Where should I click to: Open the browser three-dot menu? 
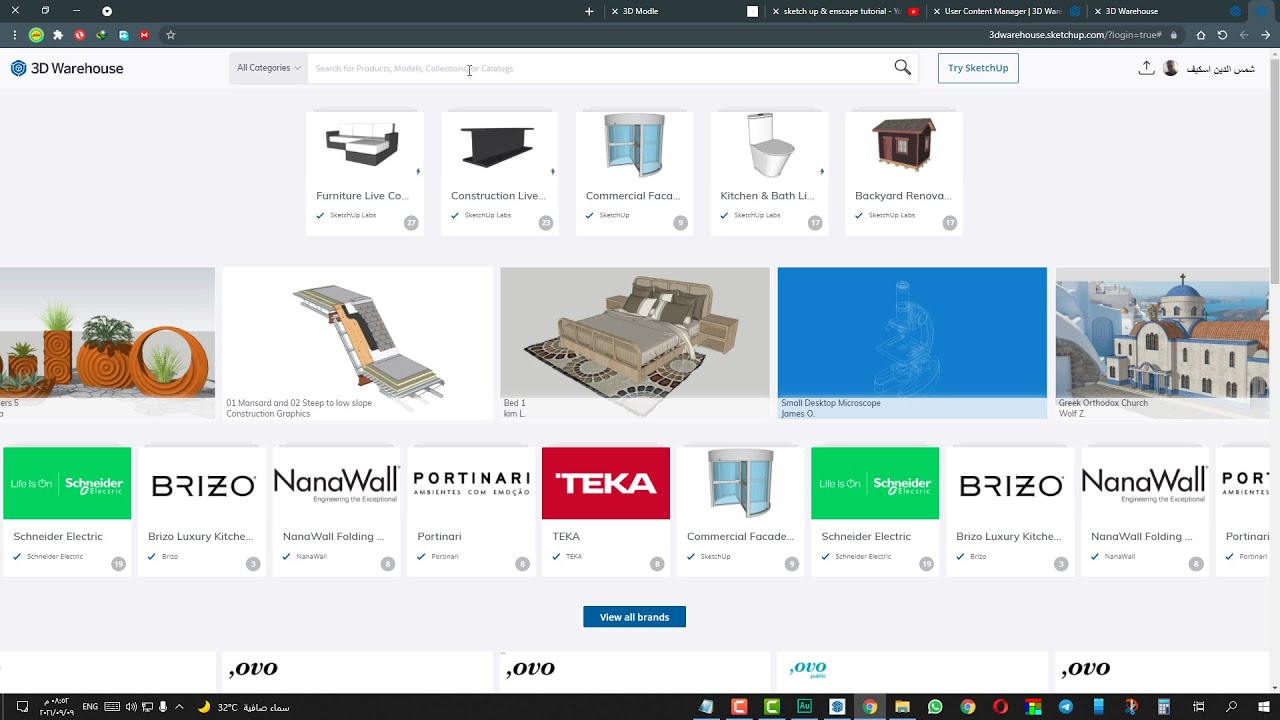(x=14, y=35)
